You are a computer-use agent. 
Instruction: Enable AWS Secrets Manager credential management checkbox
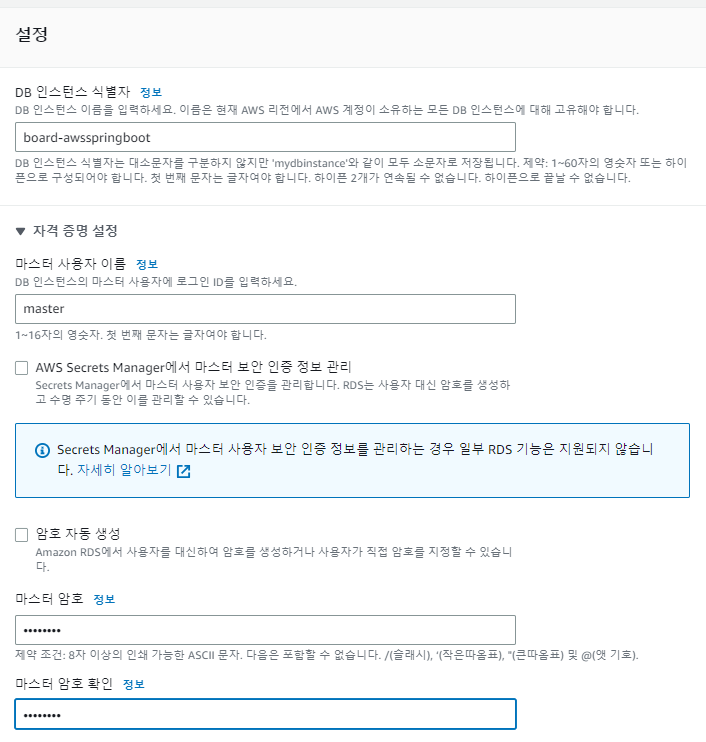(x=22, y=368)
